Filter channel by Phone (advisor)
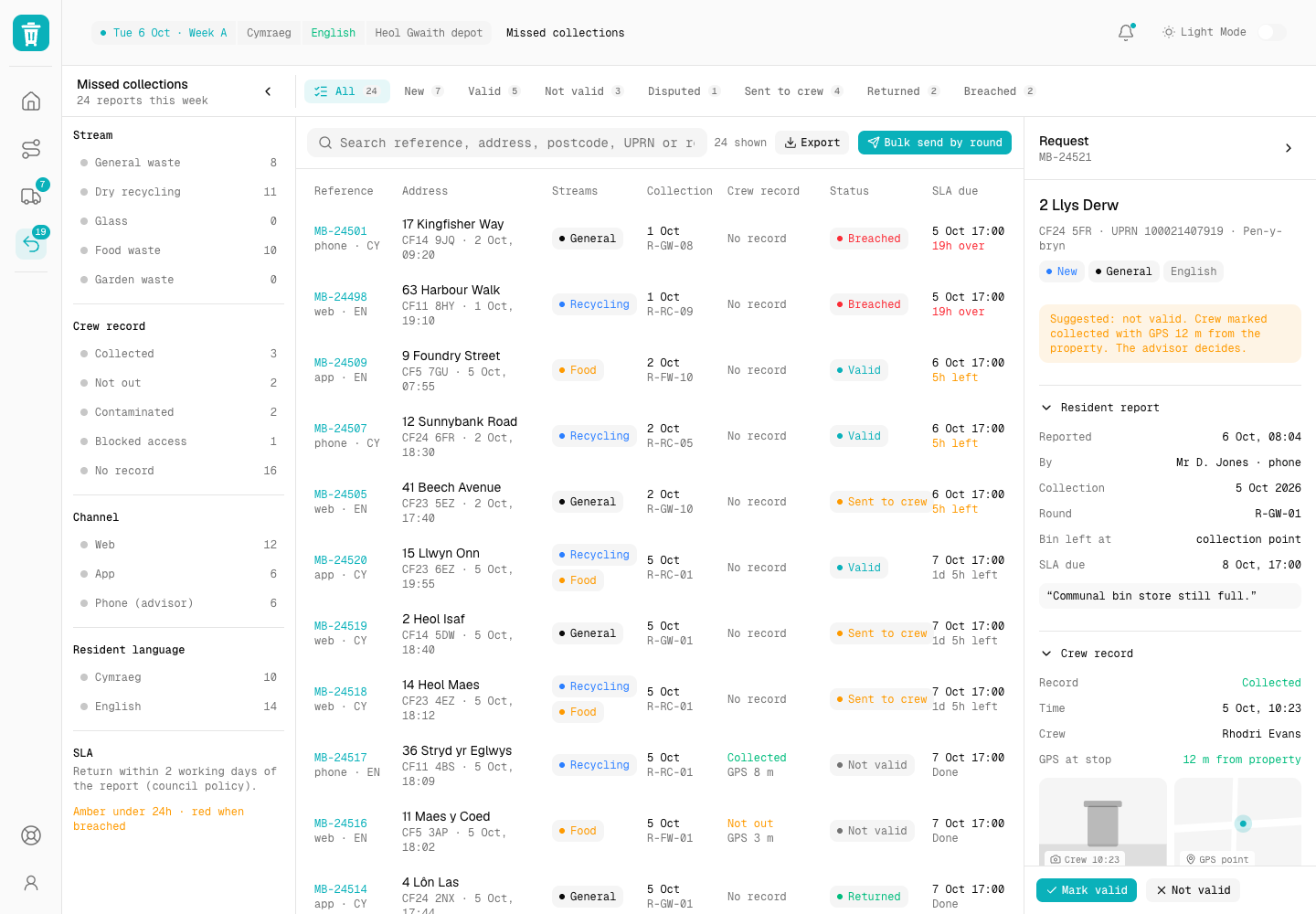This screenshot has height=914, width=1316. [x=179, y=603]
